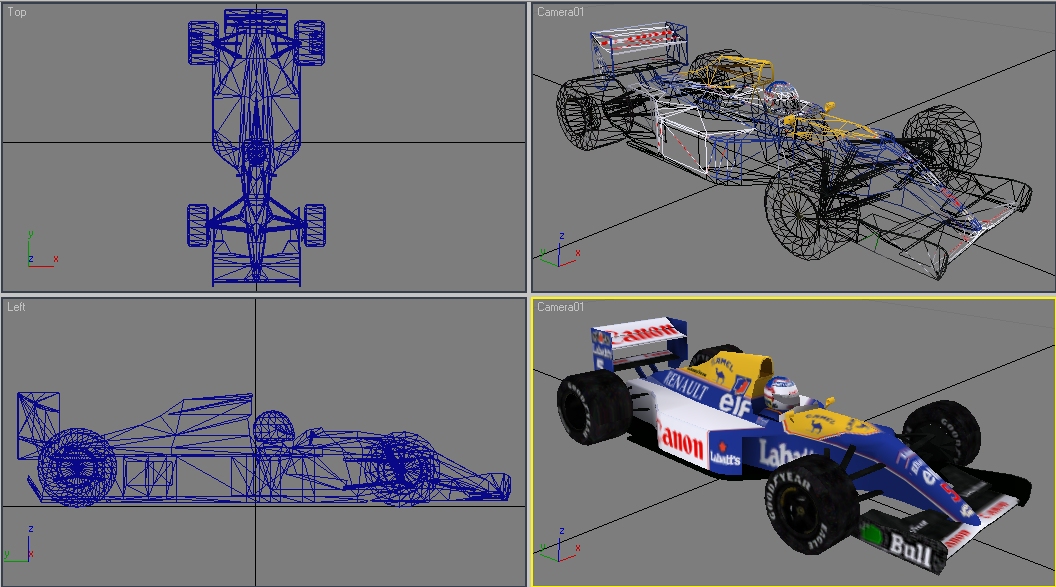The height and width of the screenshot is (587, 1056).
Task: Click the rear wing wireframe in the Top viewport
Action: point(256,22)
